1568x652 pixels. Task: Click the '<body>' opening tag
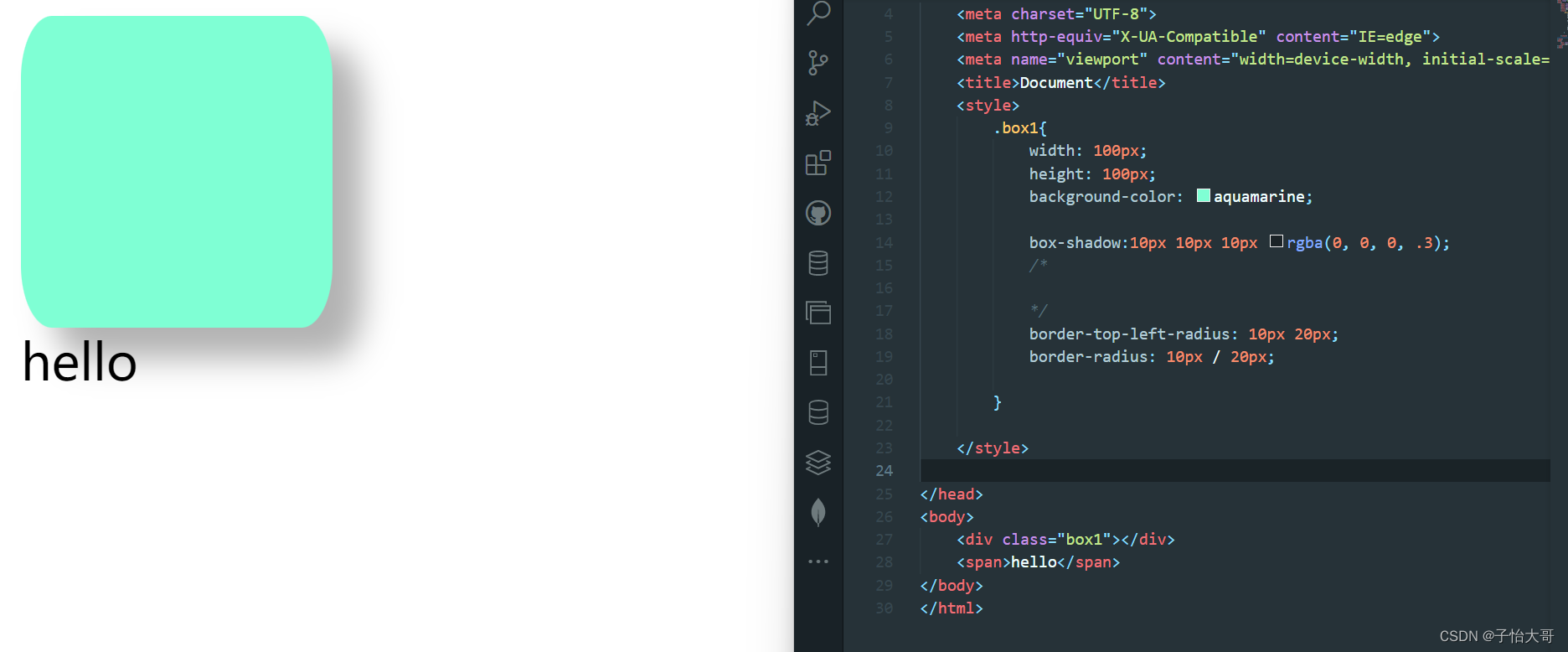coord(947,517)
